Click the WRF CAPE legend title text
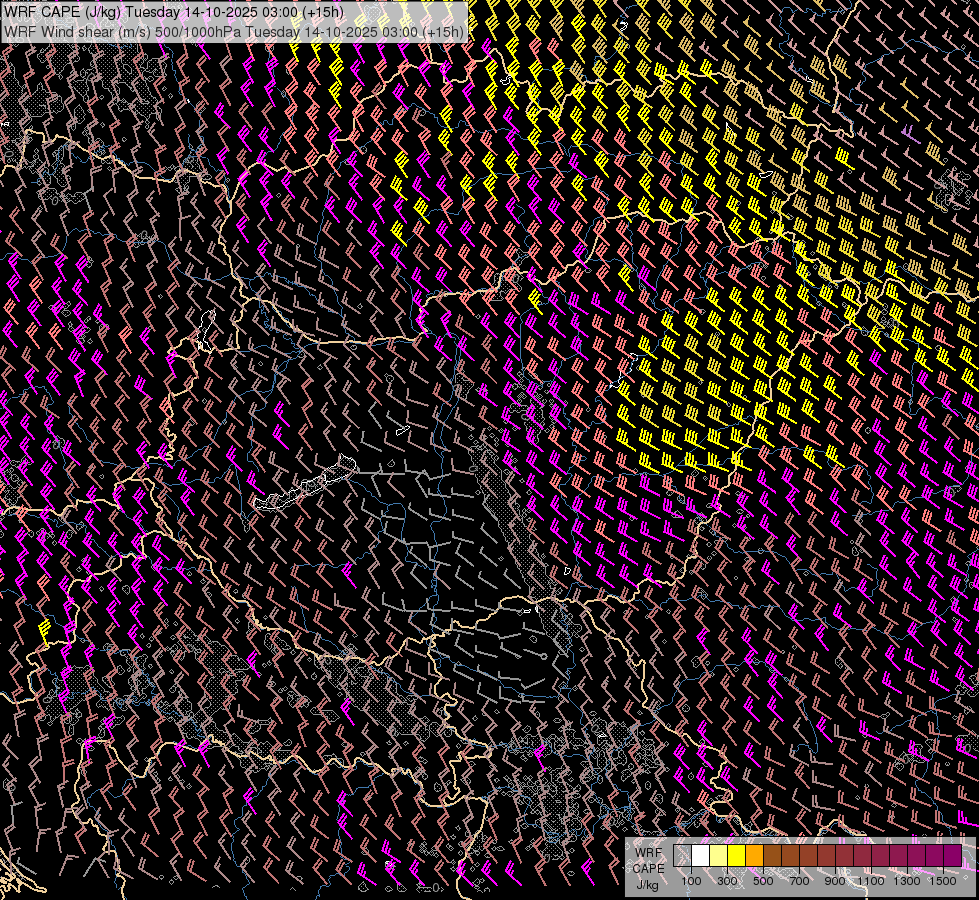Viewport: 979px width, 900px height. (649, 860)
